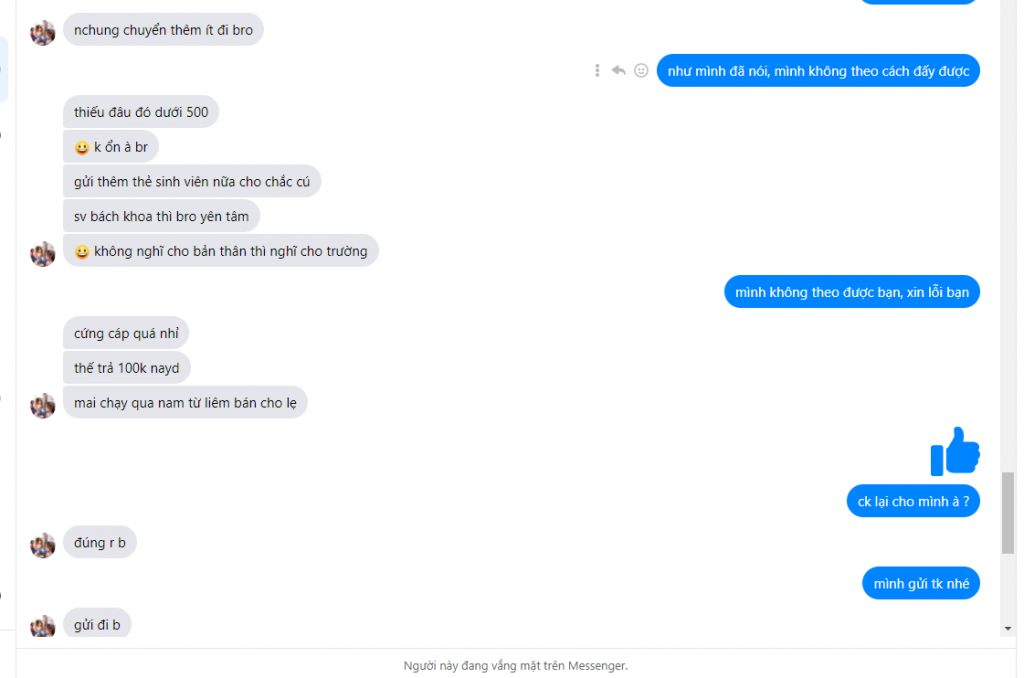Click avatar beside 'gửi đi b' message
This screenshot has width=1024, height=678.
coord(42,626)
